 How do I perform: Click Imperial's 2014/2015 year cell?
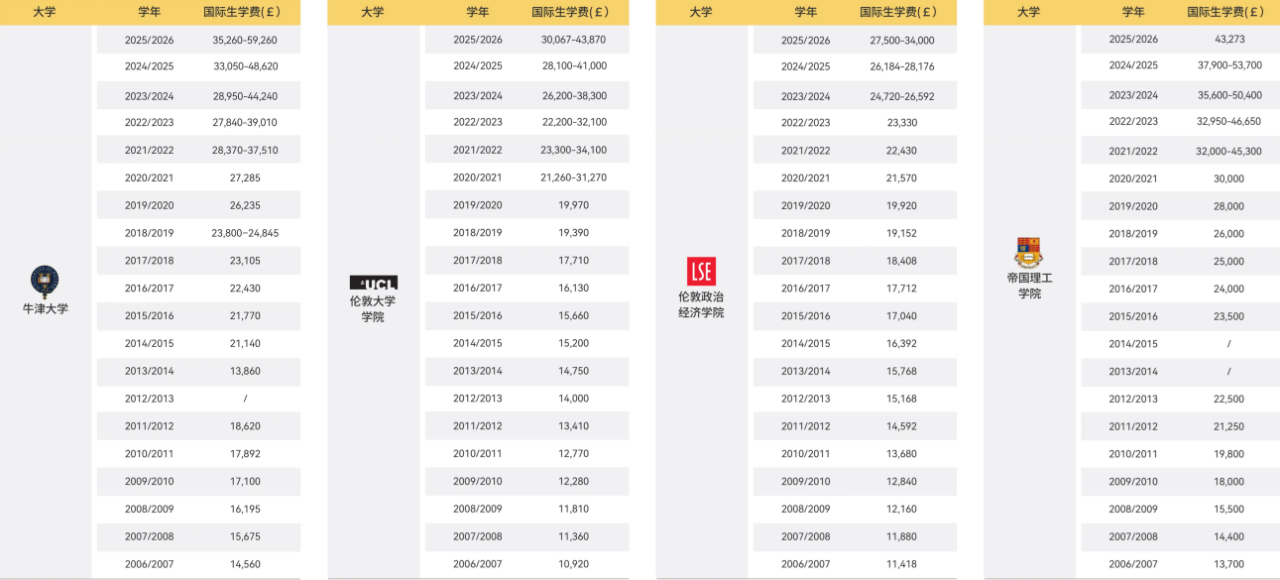click(x=1133, y=344)
